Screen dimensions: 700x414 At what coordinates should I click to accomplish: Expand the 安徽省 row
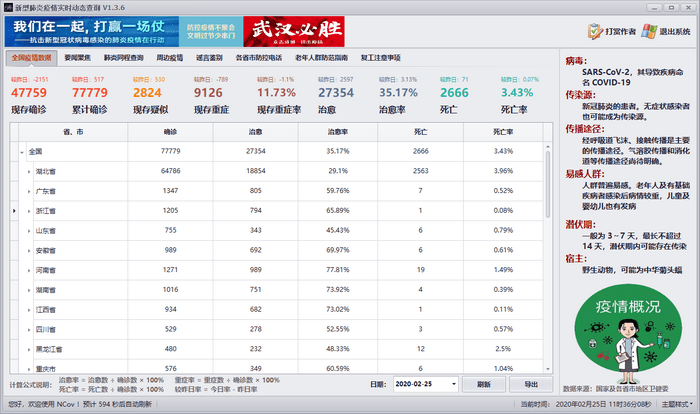point(29,251)
